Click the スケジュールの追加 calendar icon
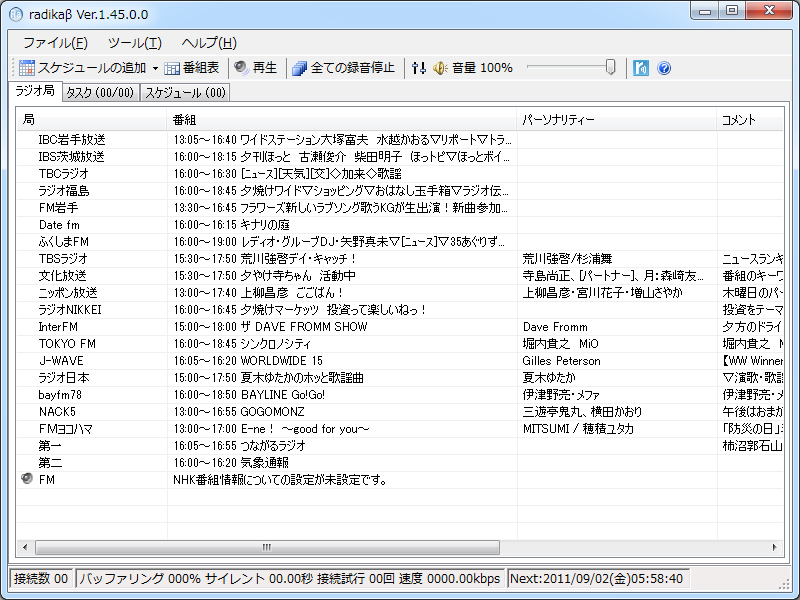 pyautogui.click(x=26, y=68)
